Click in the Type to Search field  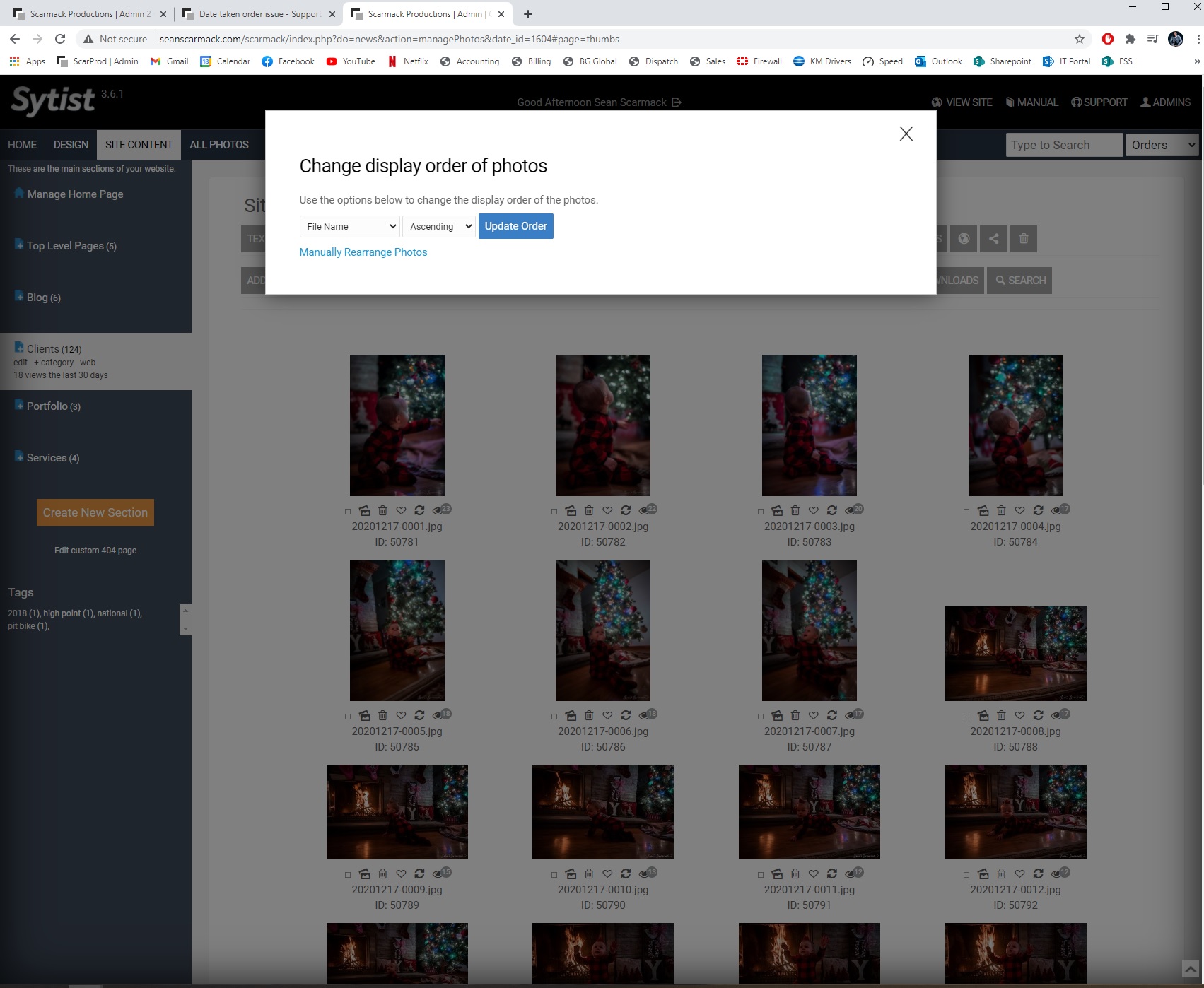click(x=1064, y=145)
